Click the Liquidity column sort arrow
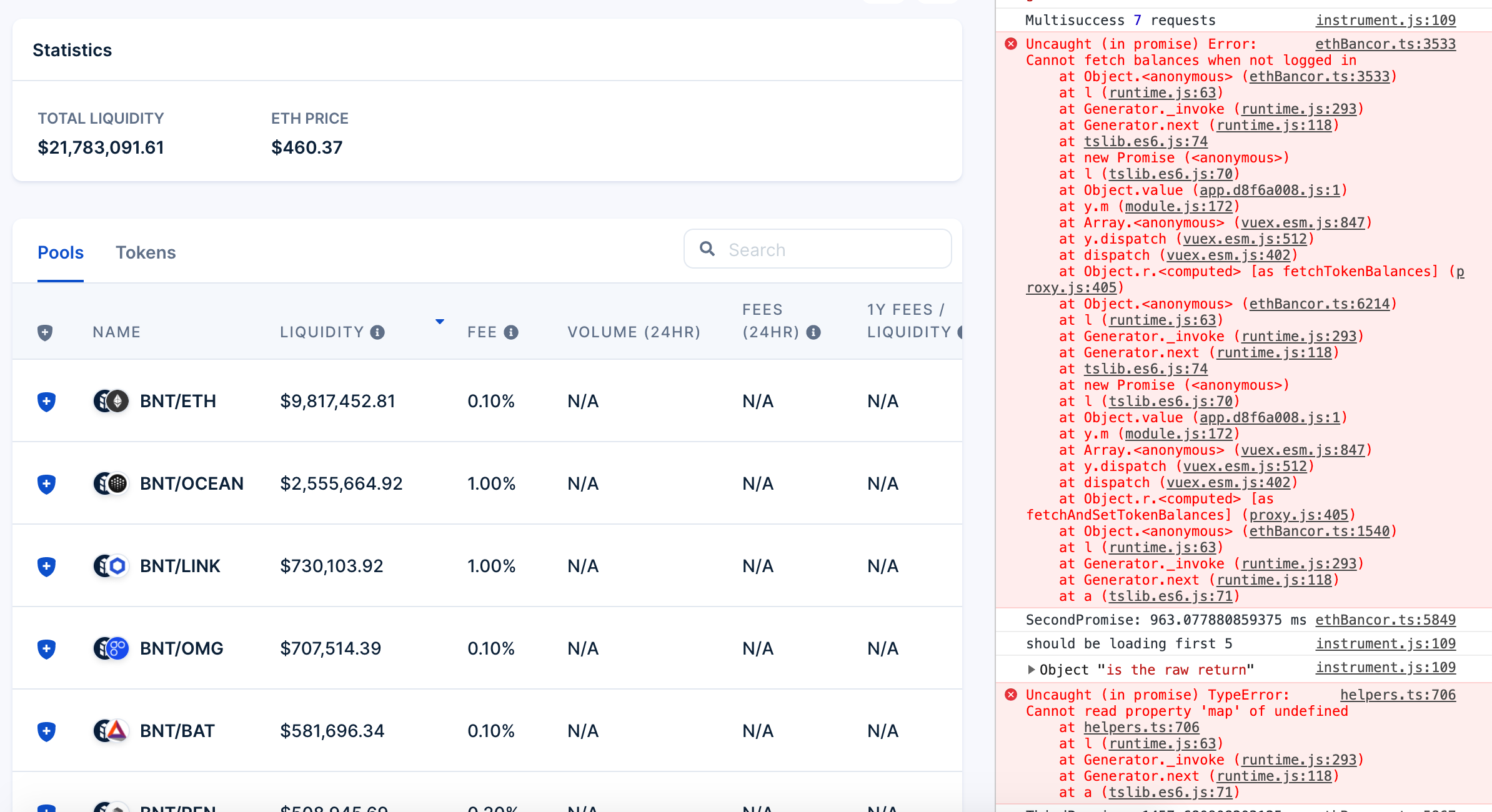 (440, 321)
